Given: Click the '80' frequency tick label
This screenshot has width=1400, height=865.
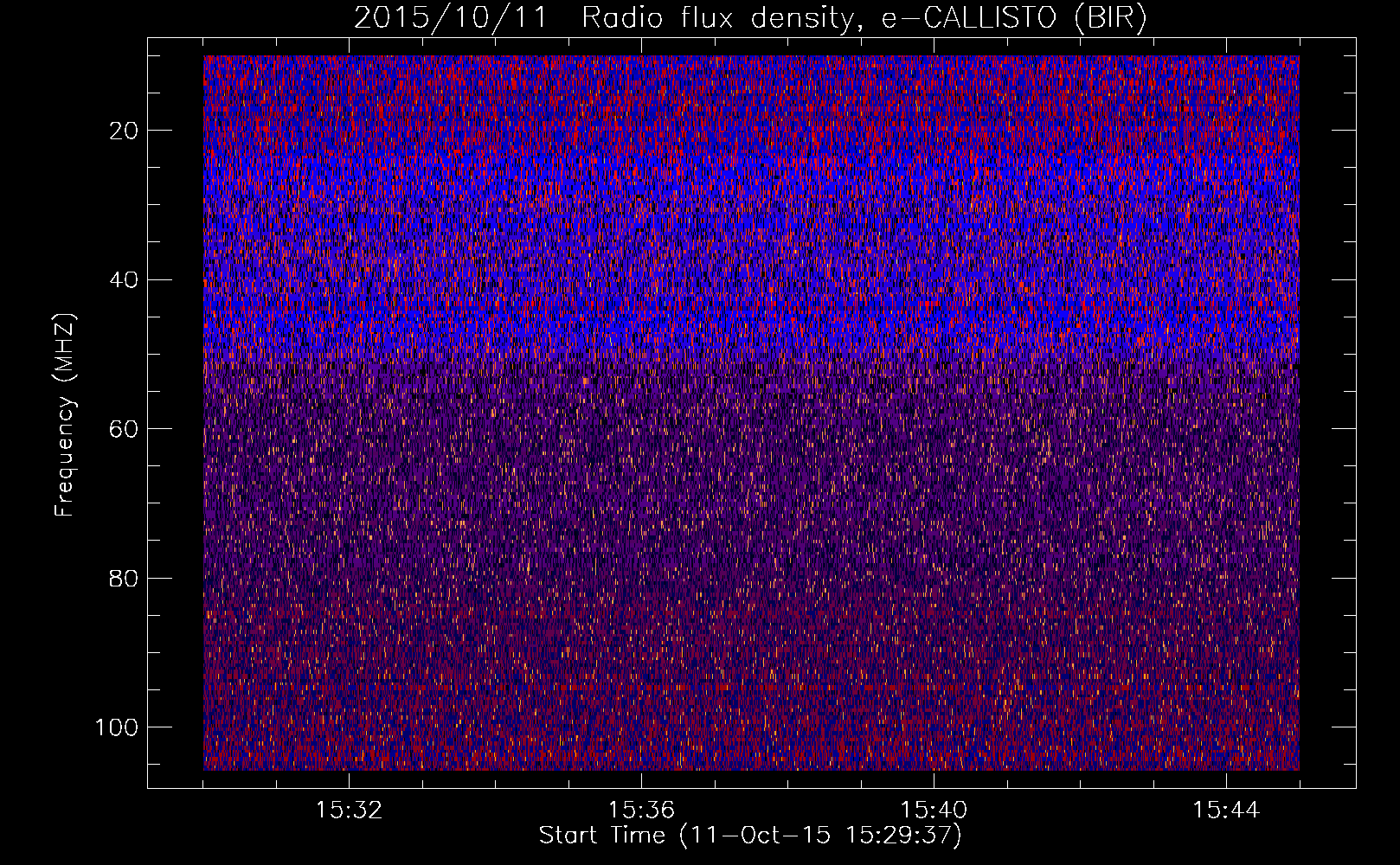Looking at the screenshot, I should pyautogui.click(x=125, y=578).
